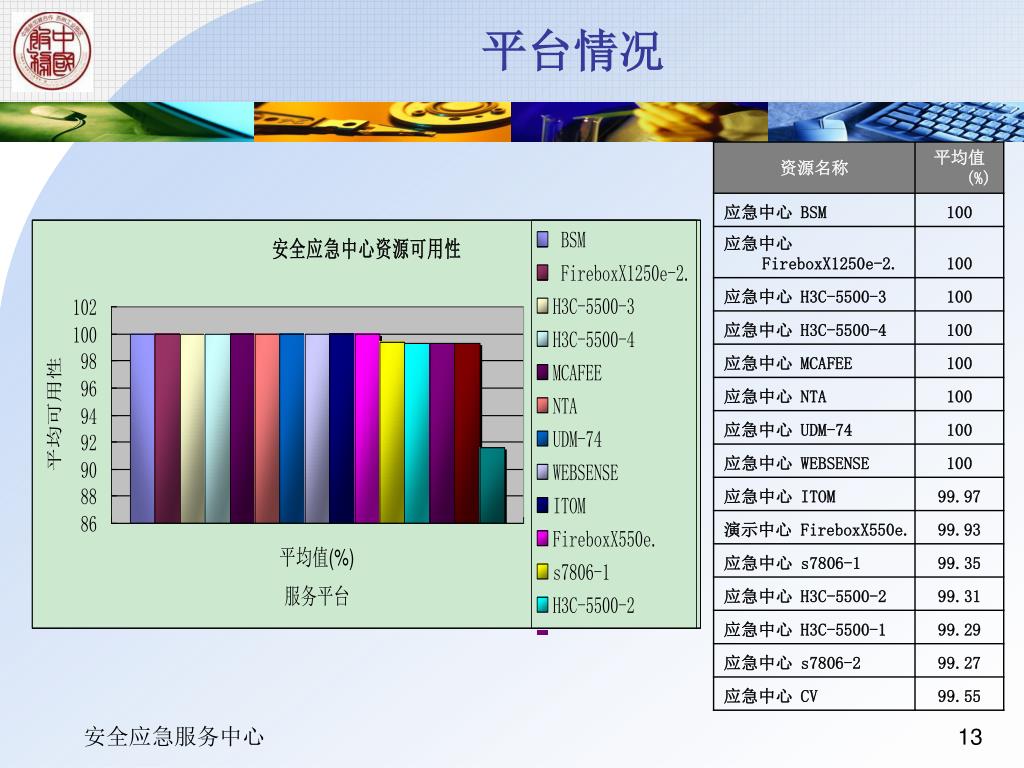The image size is (1024, 768).
Task: Click the 服务平台 label under the chart
Action: tap(317, 596)
